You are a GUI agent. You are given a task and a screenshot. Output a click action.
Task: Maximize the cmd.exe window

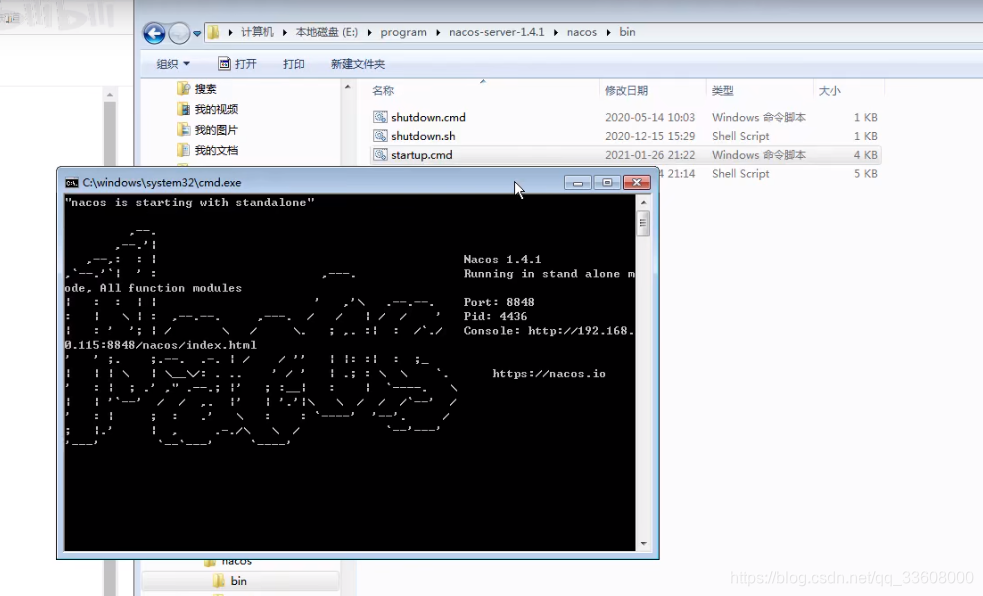coord(607,182)
